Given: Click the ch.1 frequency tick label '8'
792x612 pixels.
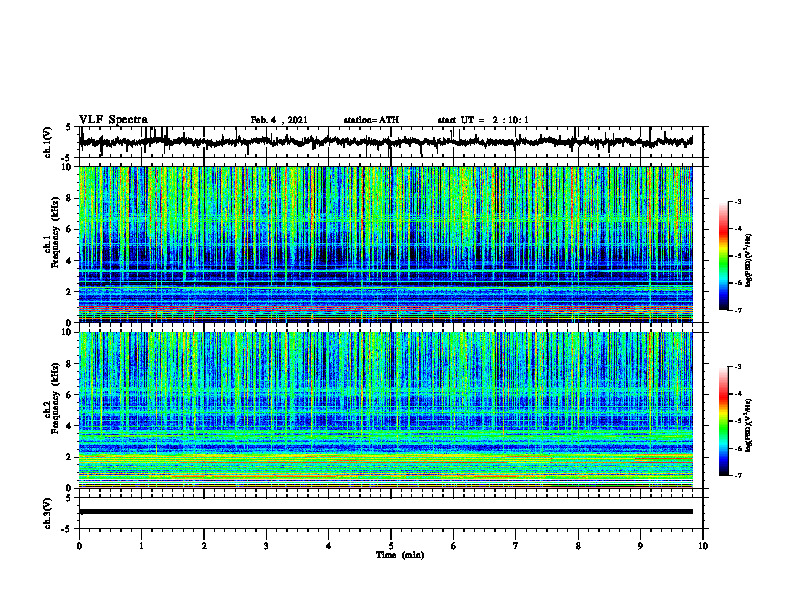Looking at the screenshot, I should pos(70,198).
